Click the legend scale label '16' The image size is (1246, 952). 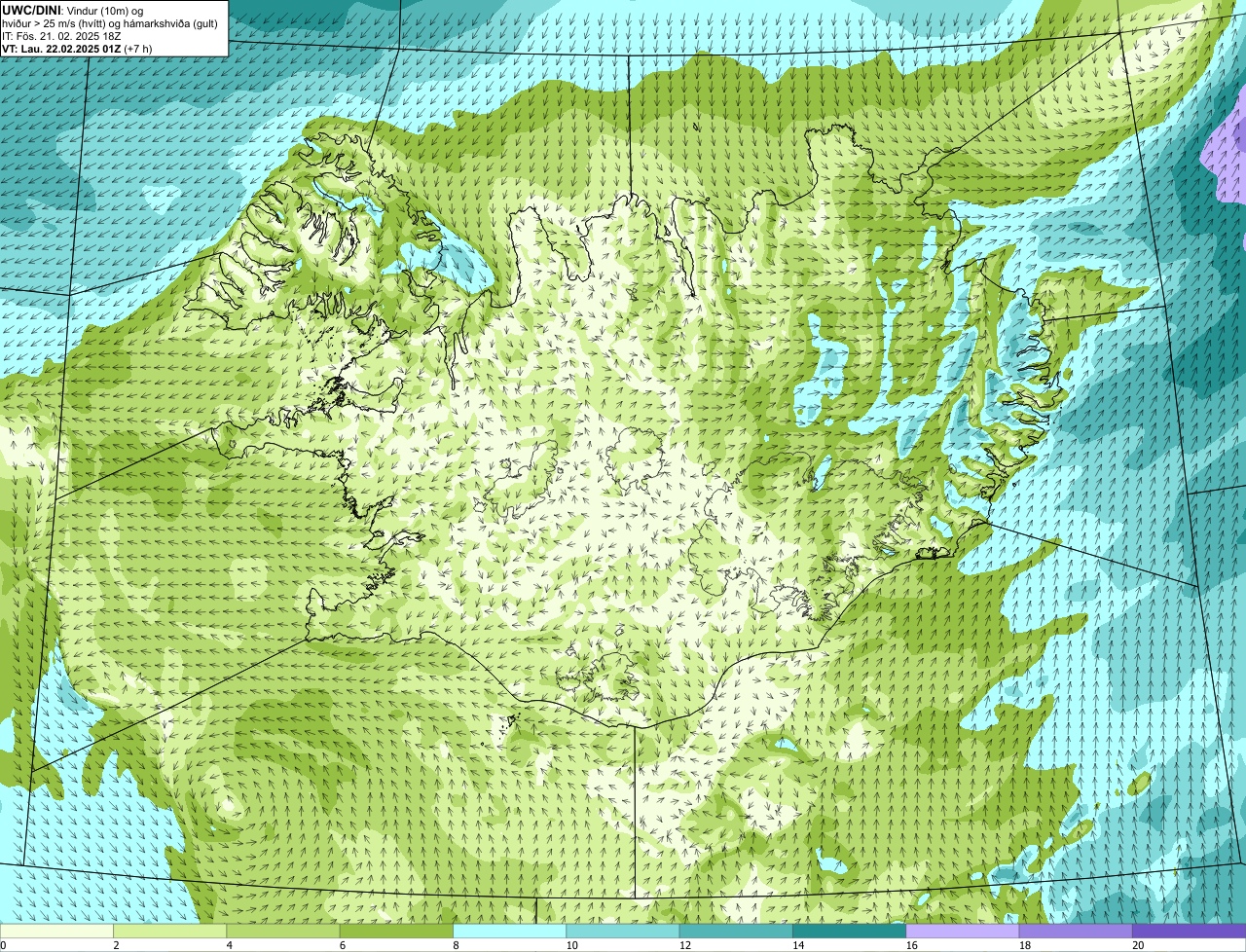click(x=911, y=945)
